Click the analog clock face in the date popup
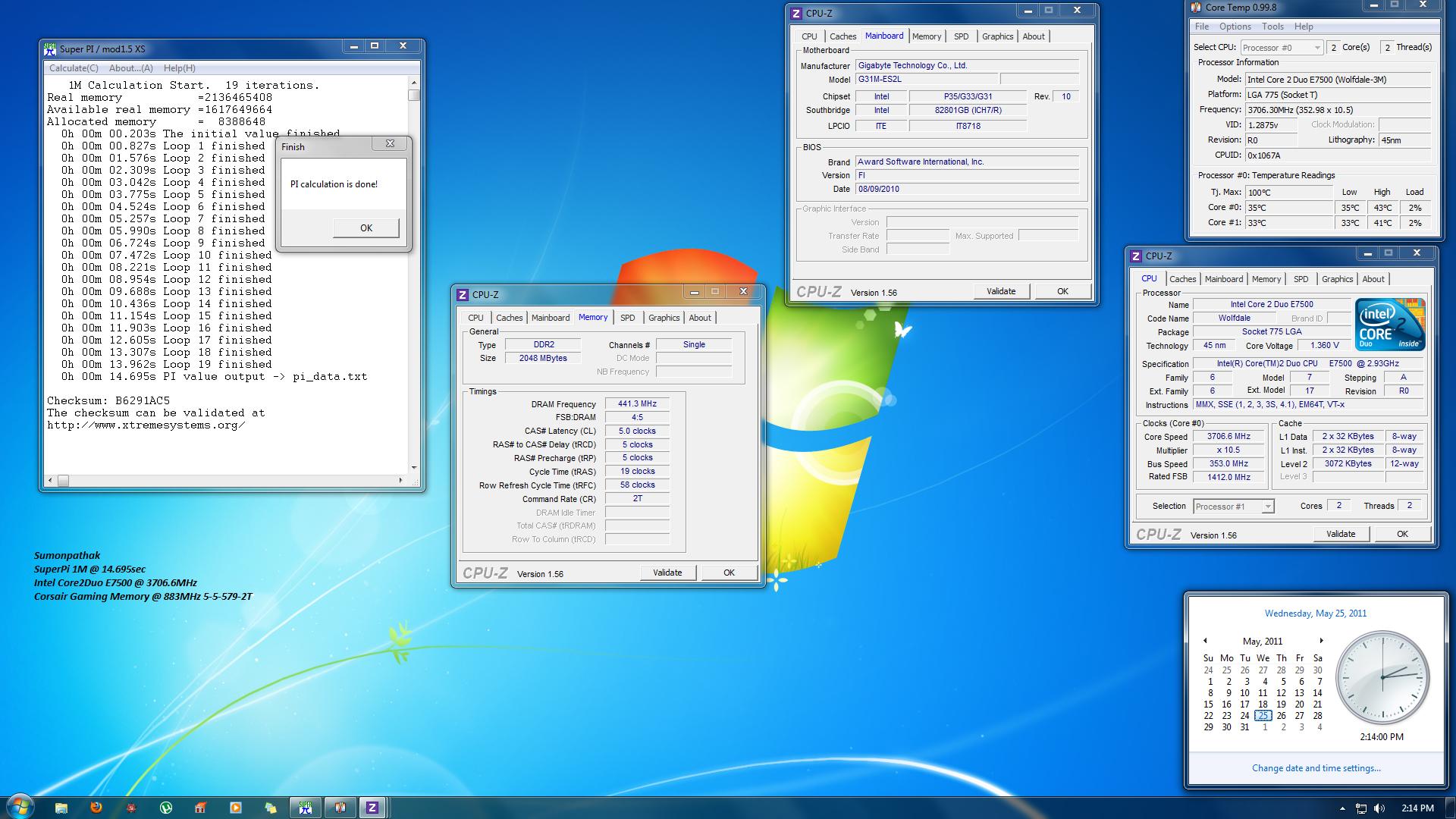 pyautogui.click(x=1382, y=676)
